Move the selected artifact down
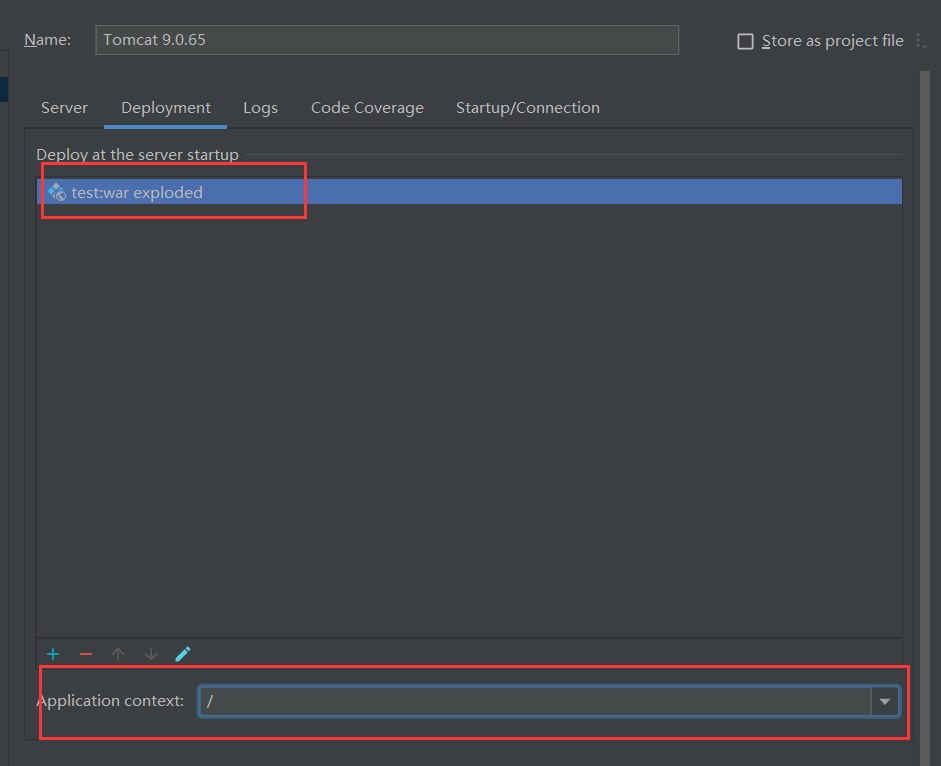The height and width of the screenshot is (766, 941). 150,654
